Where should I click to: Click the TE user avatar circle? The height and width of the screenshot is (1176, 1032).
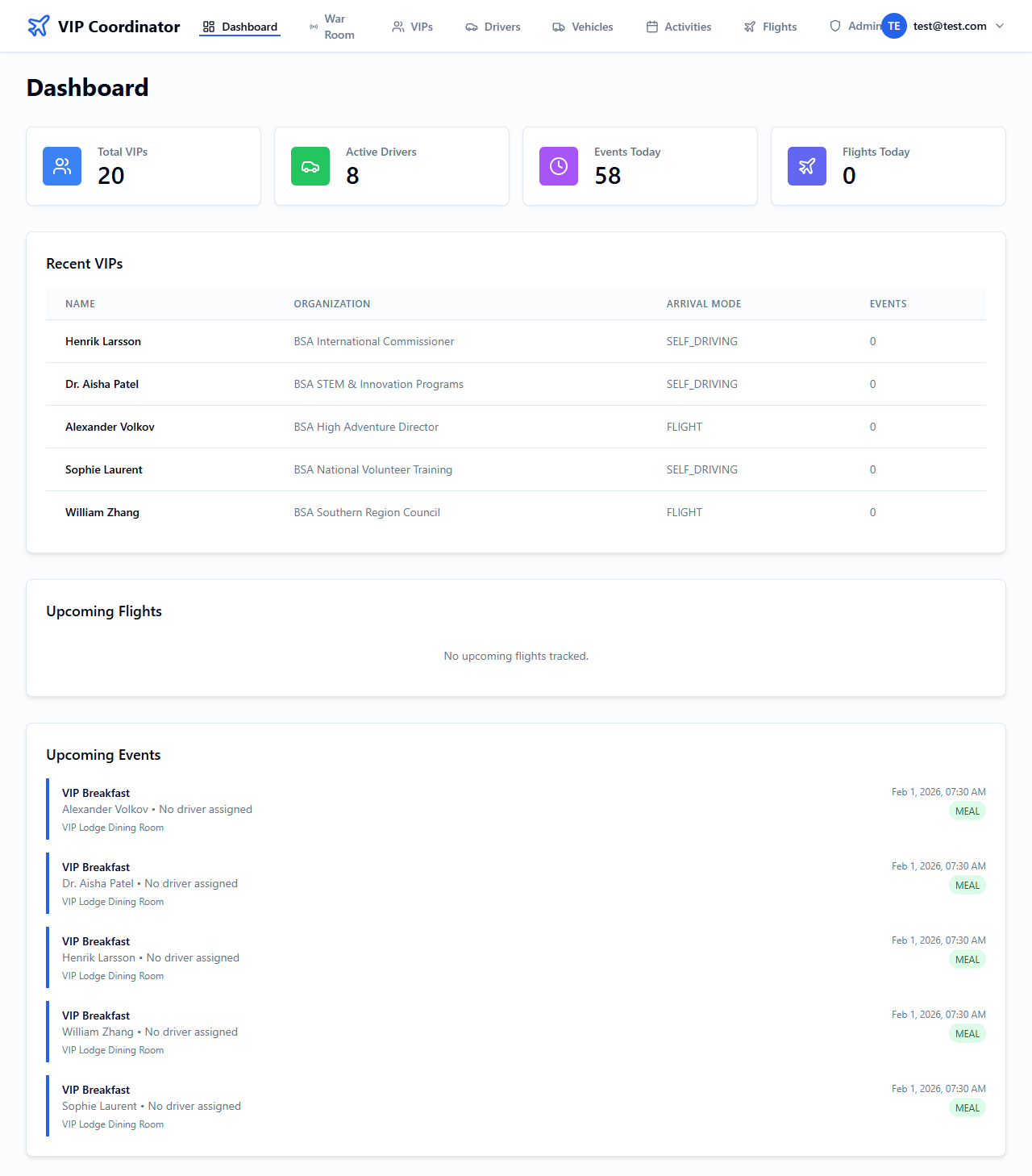(x=893, y=26)
